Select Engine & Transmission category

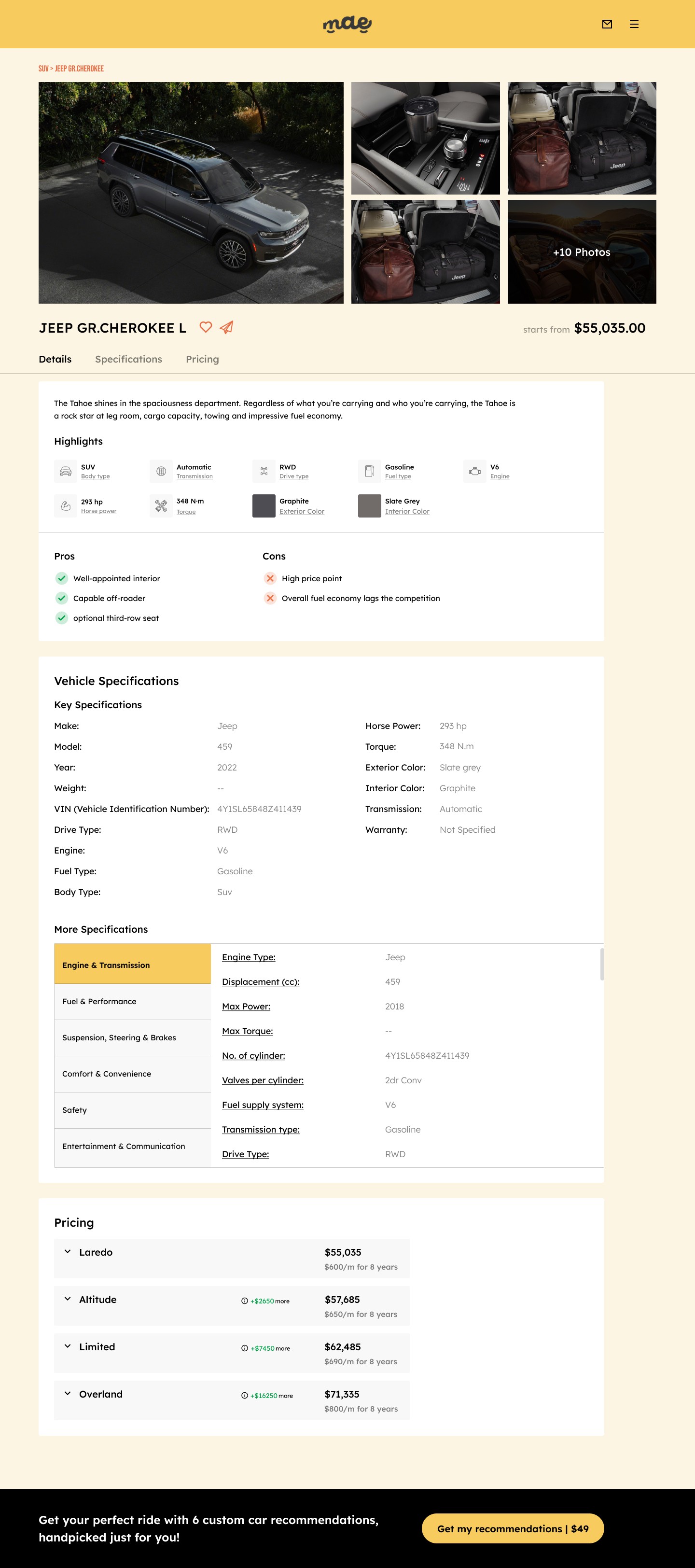click(133, 964)
